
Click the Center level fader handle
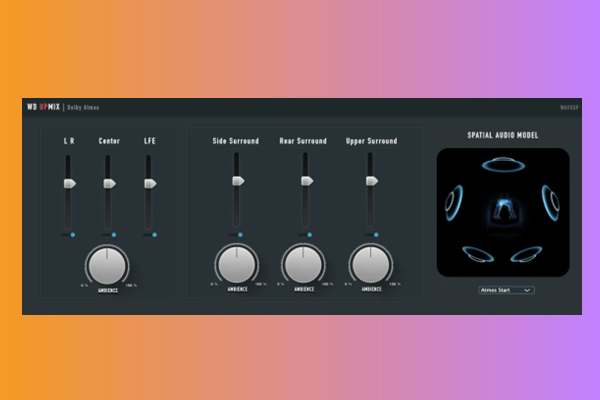point(109,184)
